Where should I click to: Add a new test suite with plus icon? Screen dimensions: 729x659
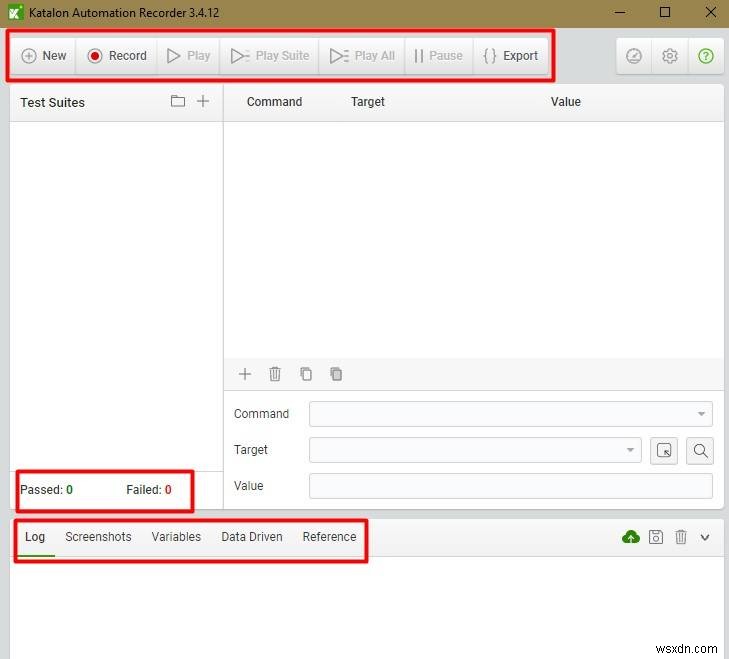pos(203,101)
